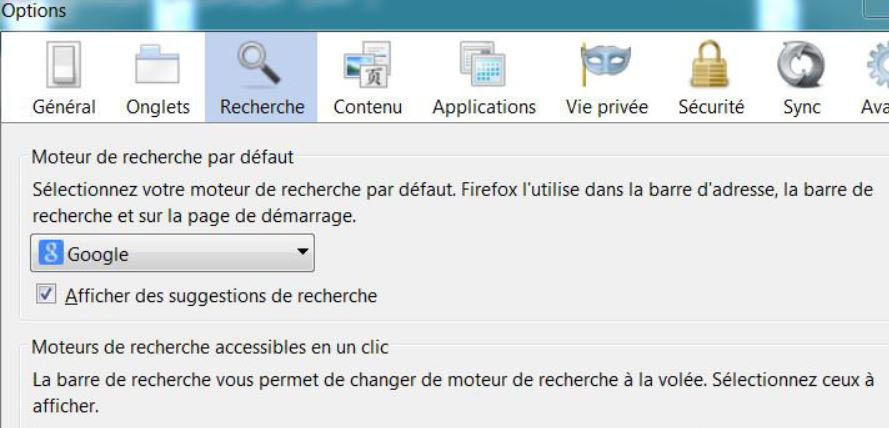Switch to the 'Général' tab label
Image resolution: width=889 pixels, height=428 pixels.
(x=64, y=107)
